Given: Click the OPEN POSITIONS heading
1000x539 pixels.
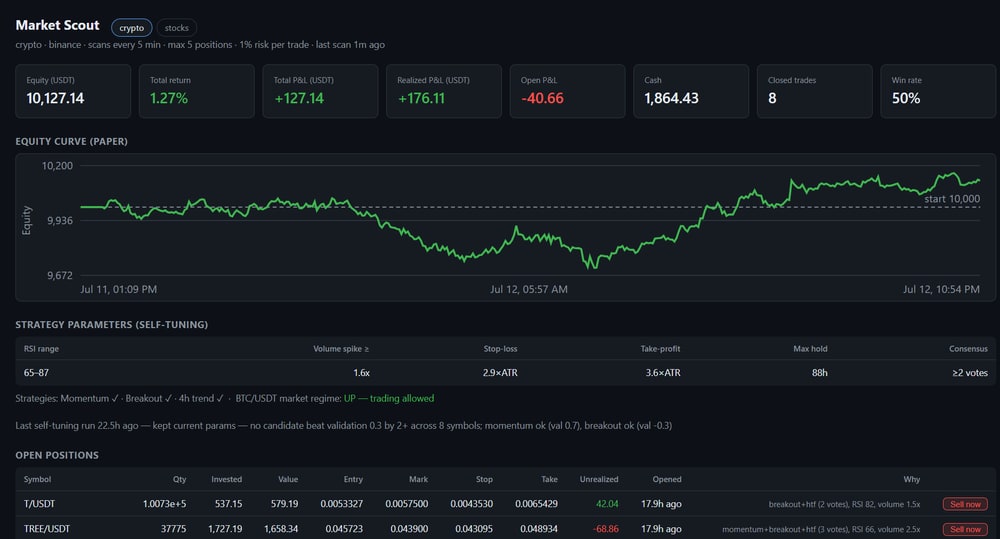Looking at the screenshot, I should tap(57, 455).
